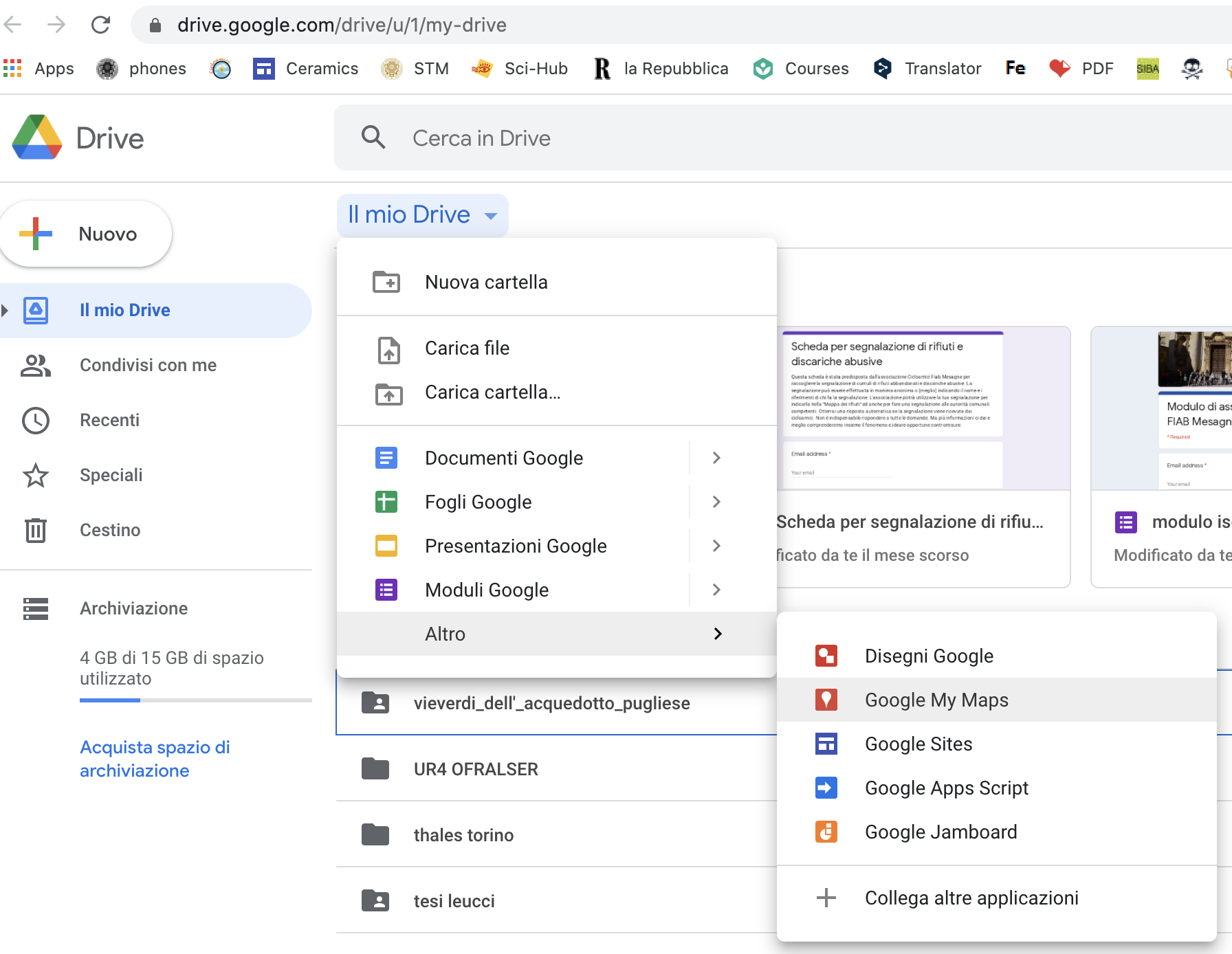Screen dimensions: 1232x954
Task: Expand Moduli Google submenu arrow
Action: click(716, 590)
